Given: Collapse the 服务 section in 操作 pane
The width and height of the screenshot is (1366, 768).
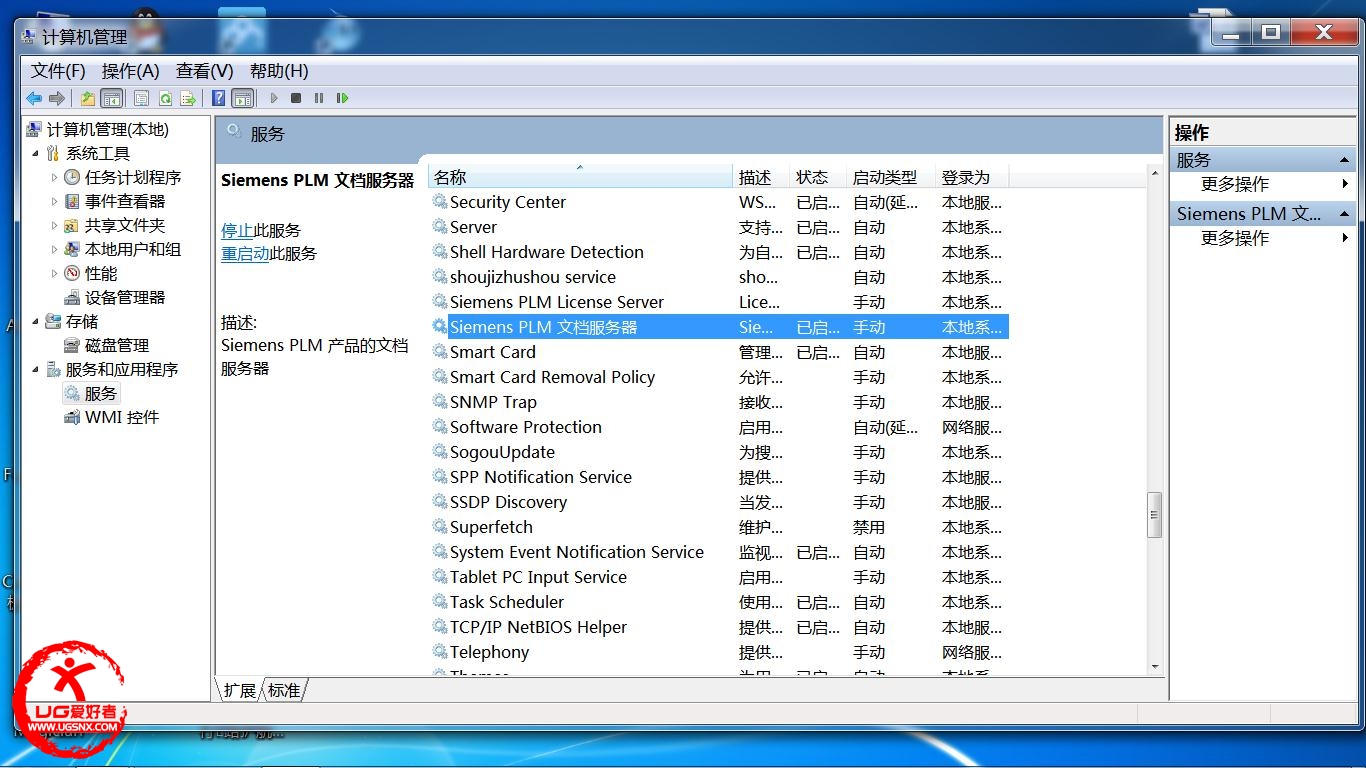Looking at the screenshot, I should point(1345,160).
